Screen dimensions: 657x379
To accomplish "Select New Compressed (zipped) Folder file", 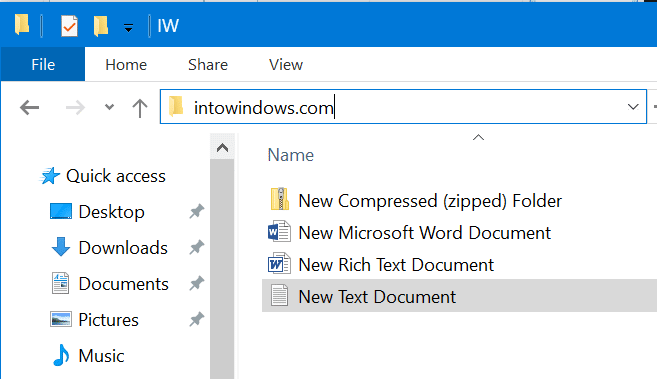I will pos(429,201).
